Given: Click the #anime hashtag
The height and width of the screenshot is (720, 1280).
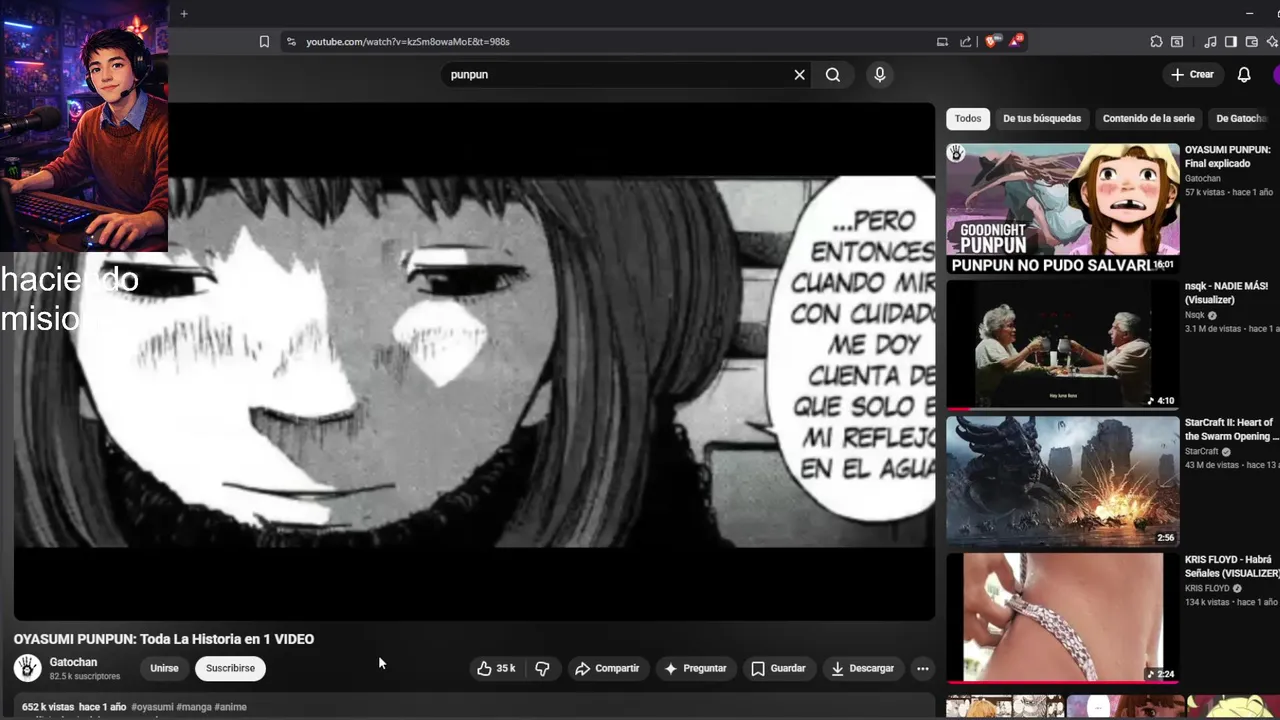Looking at the screenshot, I should 230,707.
